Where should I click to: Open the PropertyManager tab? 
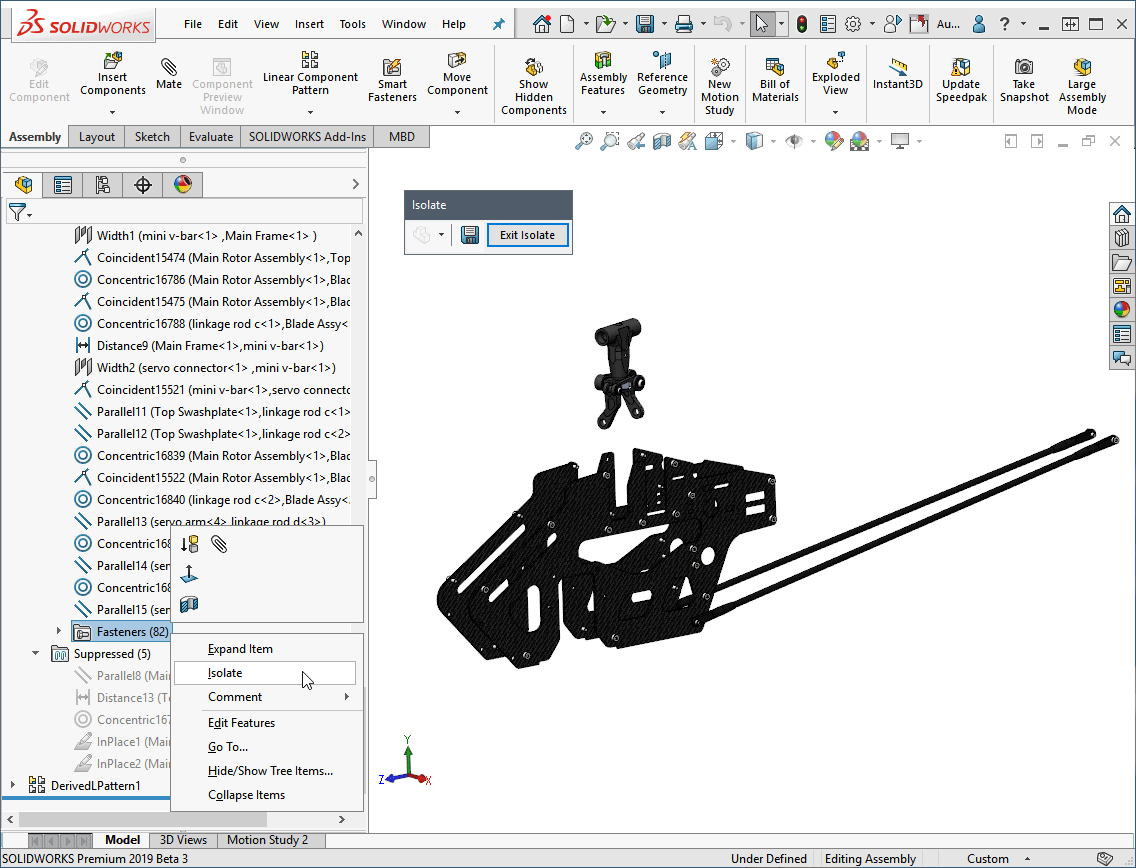coord(63,185)
